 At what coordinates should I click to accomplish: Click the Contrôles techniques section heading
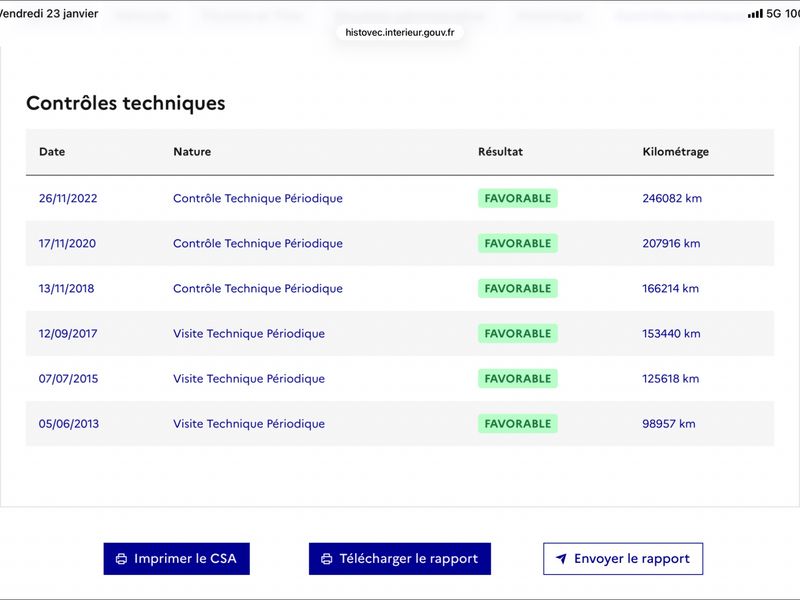coord(125,103)
